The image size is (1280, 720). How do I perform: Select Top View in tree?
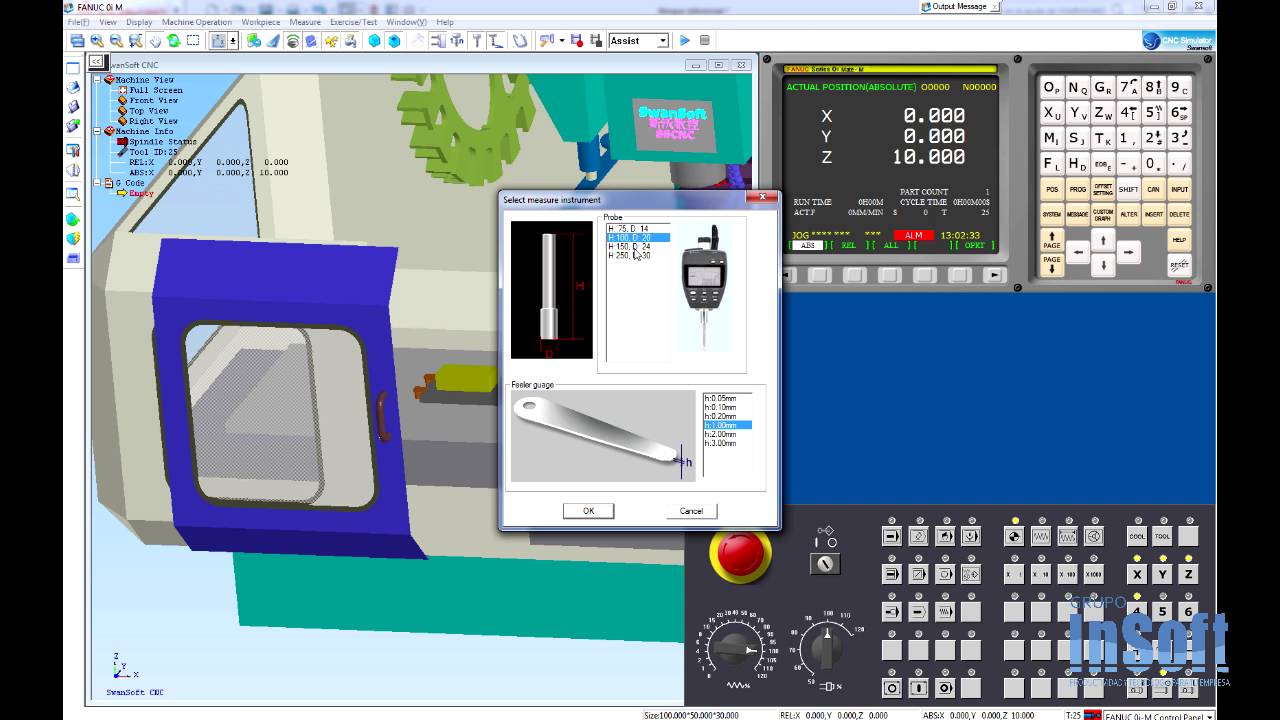(x=148, y=111)
